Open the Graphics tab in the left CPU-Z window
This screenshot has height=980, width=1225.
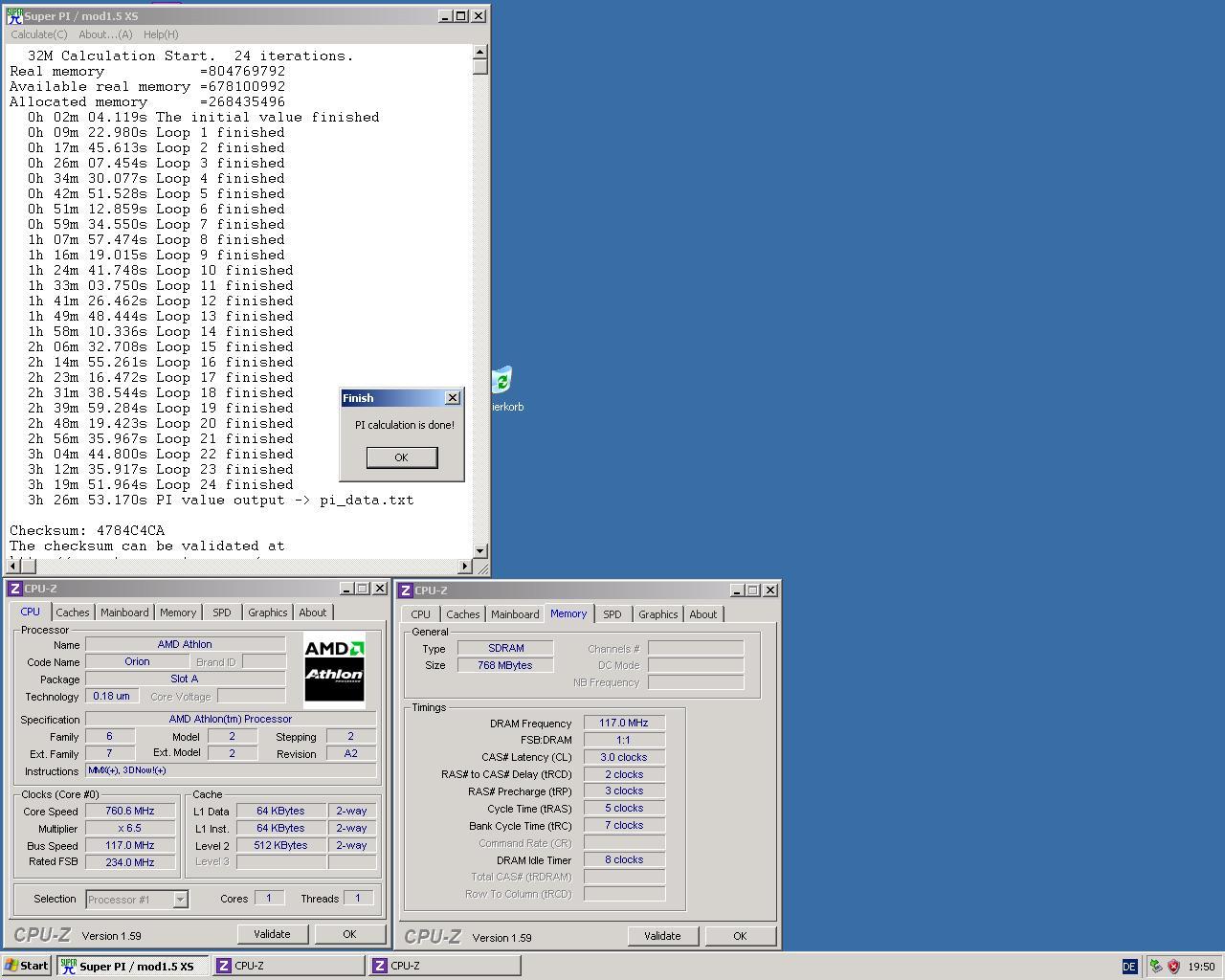[268, 612]
